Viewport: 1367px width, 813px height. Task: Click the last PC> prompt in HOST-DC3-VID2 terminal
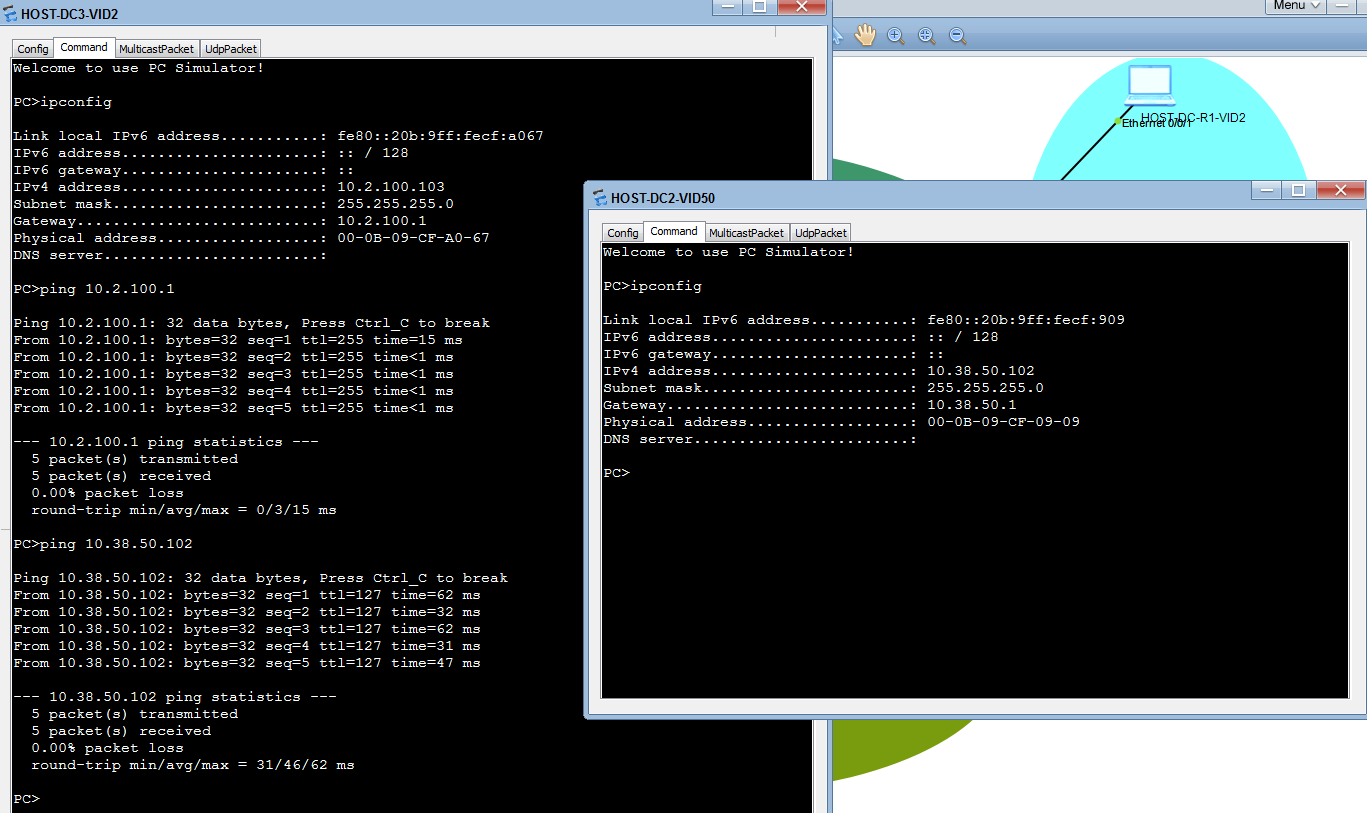coord(26,799)
